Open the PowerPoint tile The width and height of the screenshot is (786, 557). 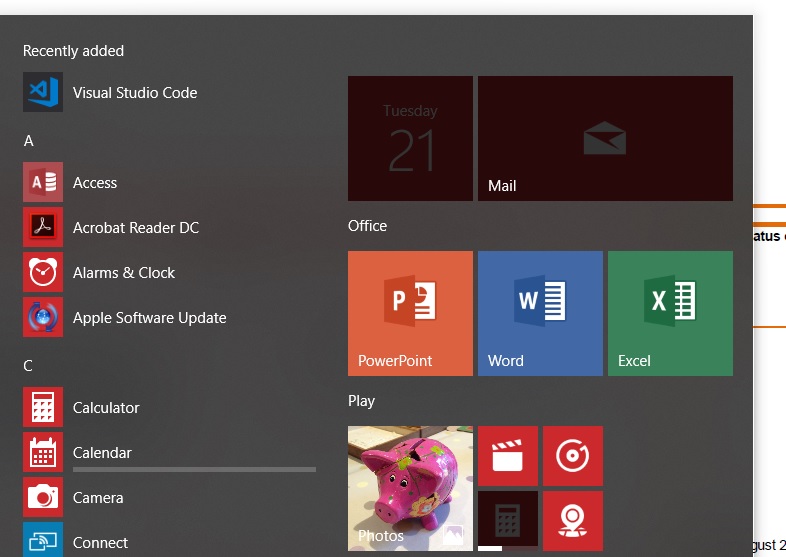pyautogui.click(x=410, y=313)
